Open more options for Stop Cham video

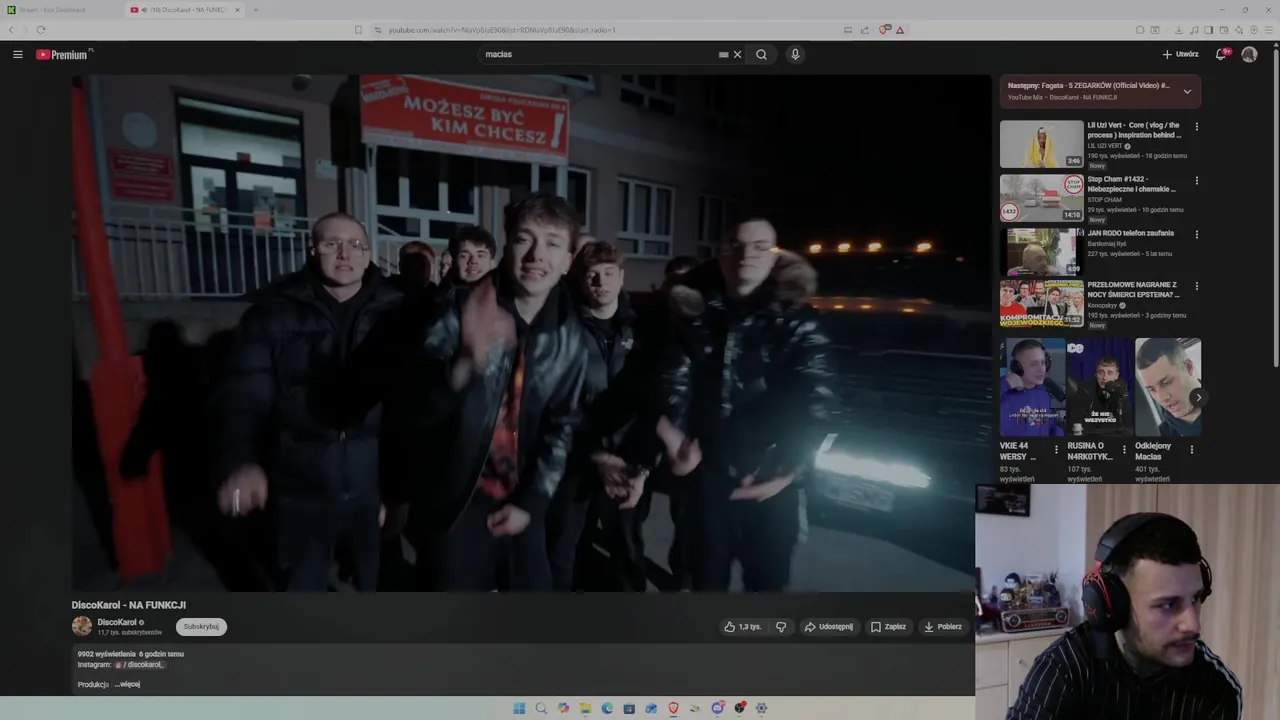coord(1196,181)
